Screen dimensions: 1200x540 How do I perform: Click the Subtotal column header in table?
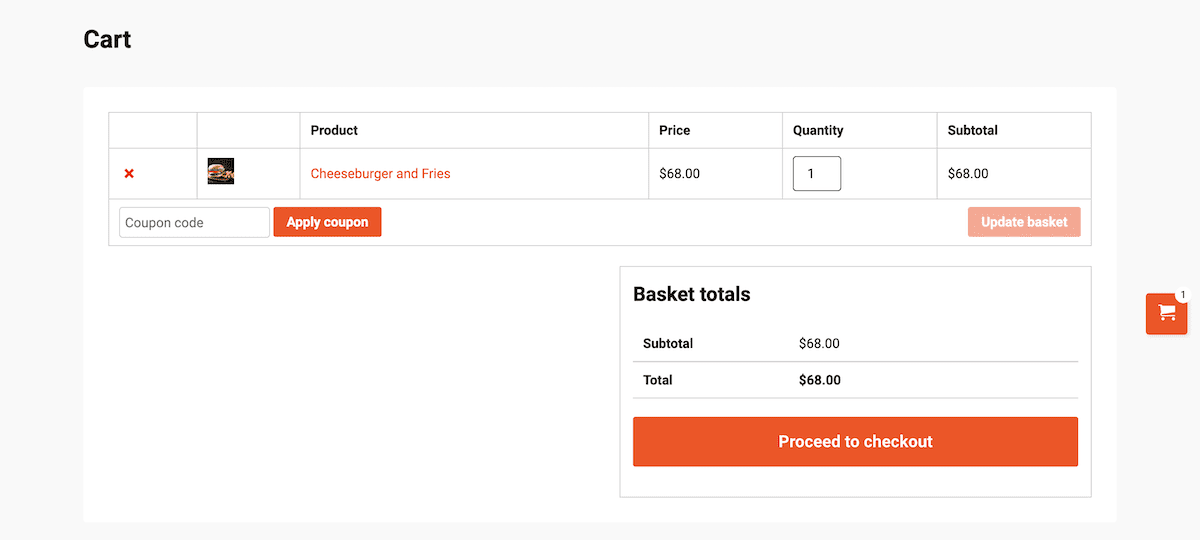tap(973, 130)
